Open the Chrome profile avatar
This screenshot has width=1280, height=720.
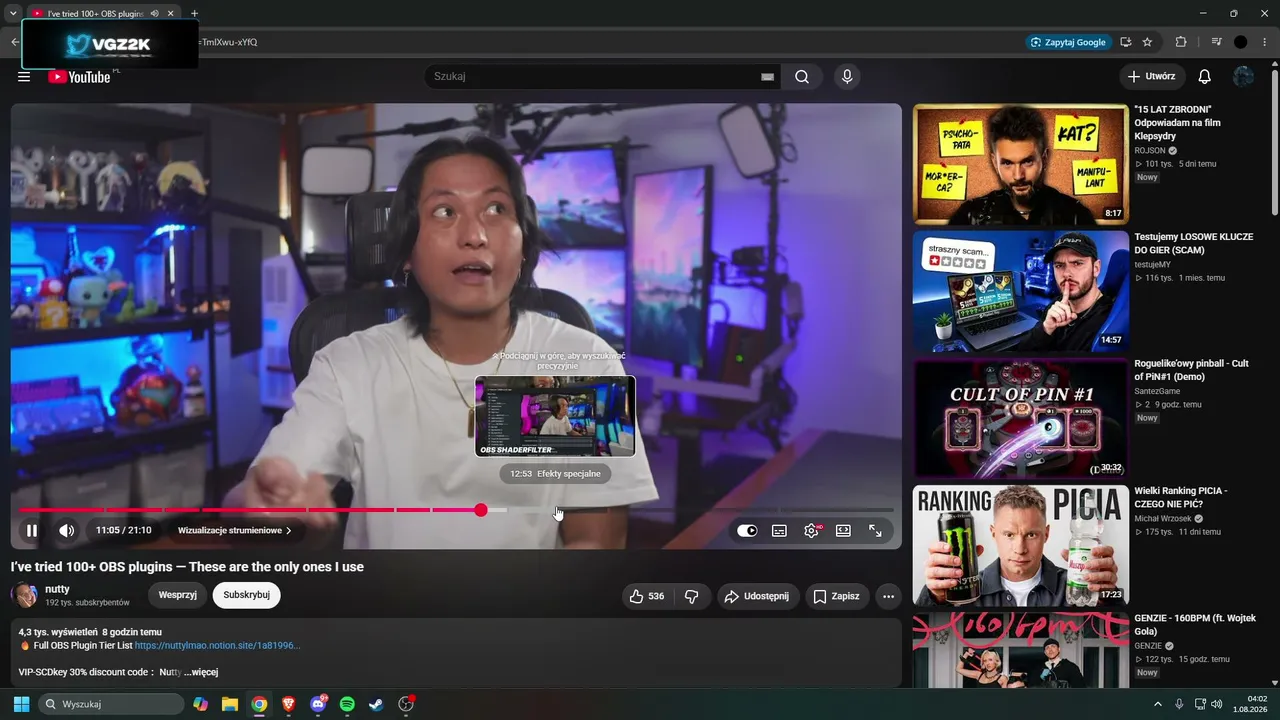tap(1241, 42)
